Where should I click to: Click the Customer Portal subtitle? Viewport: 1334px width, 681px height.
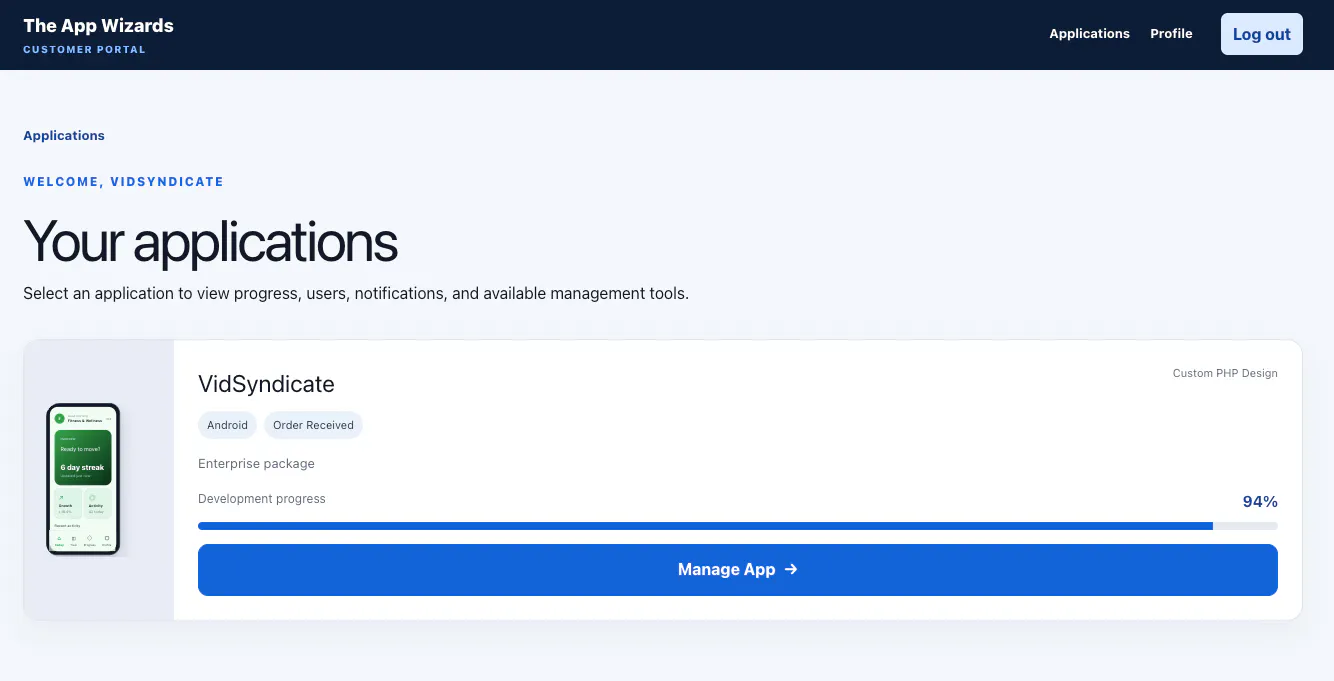pos(84,50)
